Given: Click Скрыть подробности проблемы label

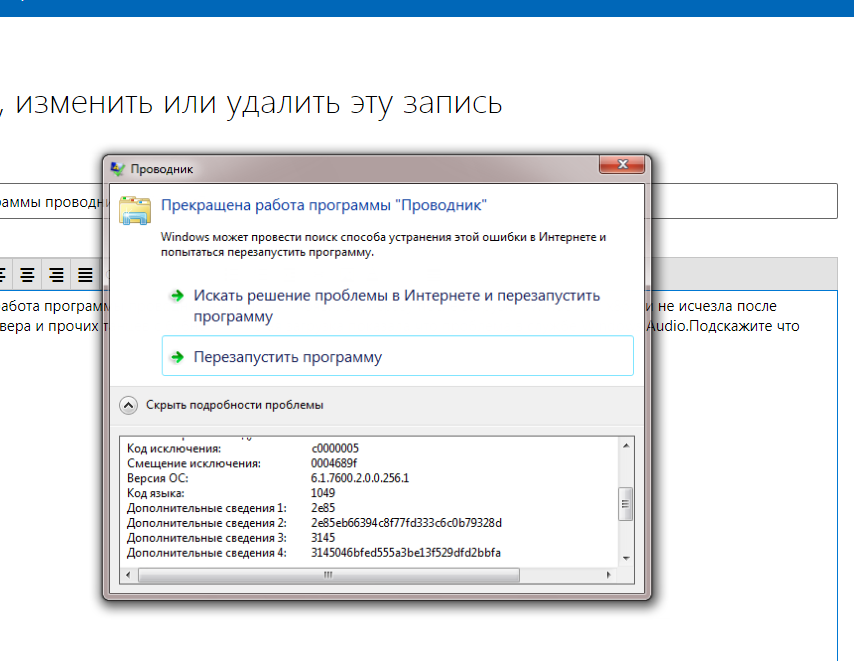Looking at the screenshot, I should click(234, 405).
